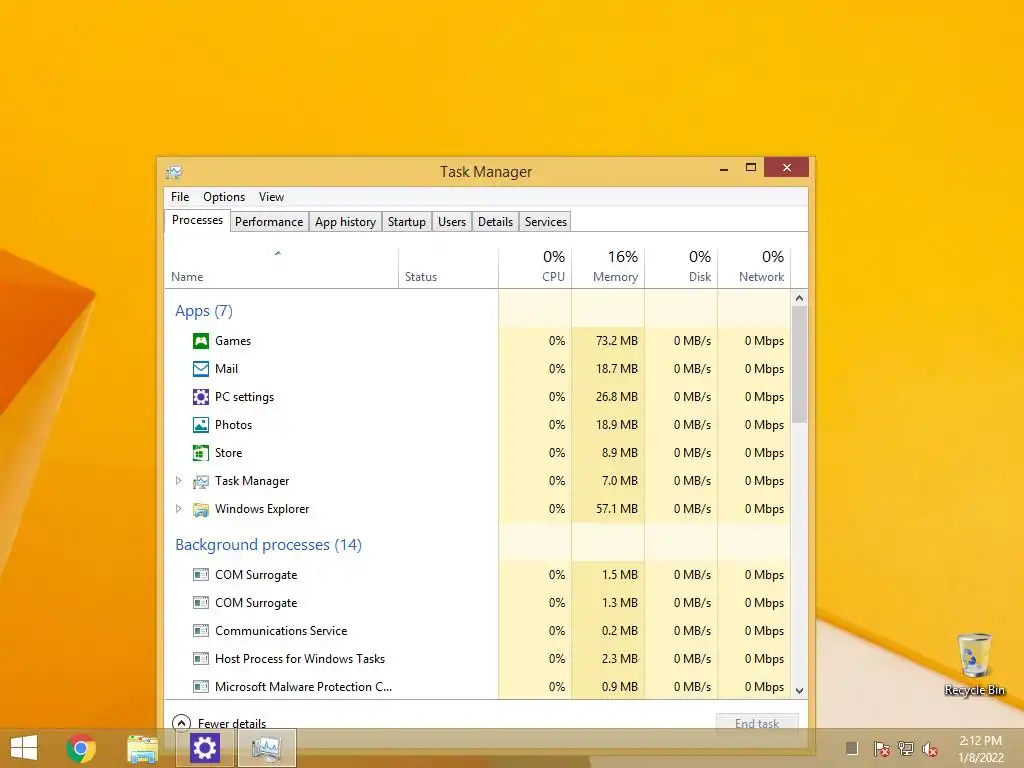Click the 26.8 MB memory value
Screen dimensions: 1024x768
pyautogui.click(x=616, y=397)
